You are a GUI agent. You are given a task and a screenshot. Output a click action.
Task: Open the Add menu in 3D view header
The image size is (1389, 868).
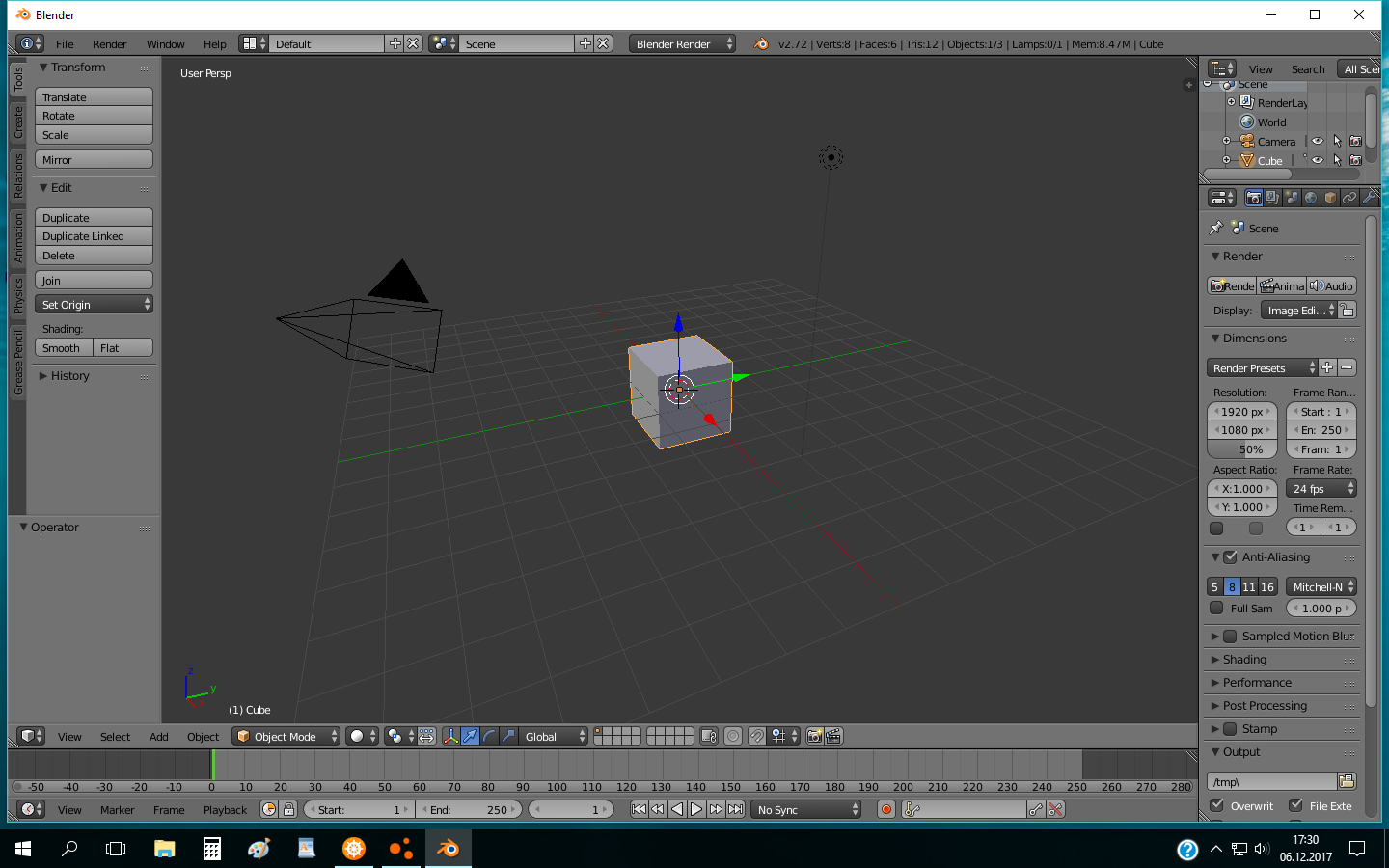[159, 736]
